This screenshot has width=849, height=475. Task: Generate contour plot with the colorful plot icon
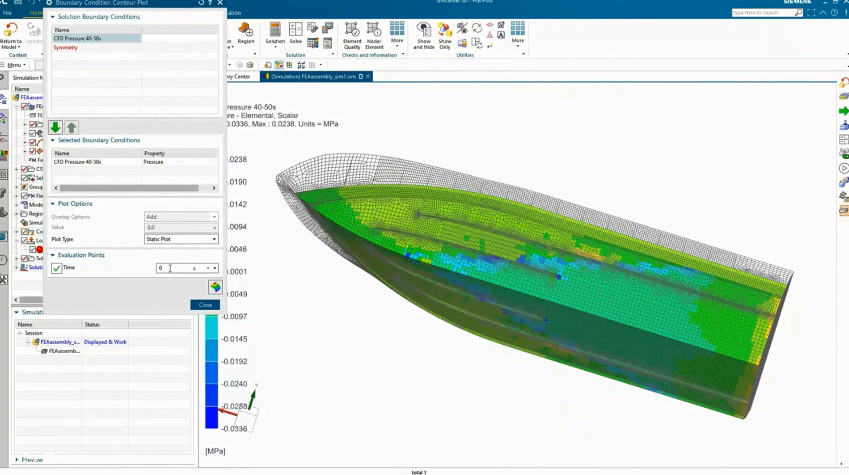[215, 287]
